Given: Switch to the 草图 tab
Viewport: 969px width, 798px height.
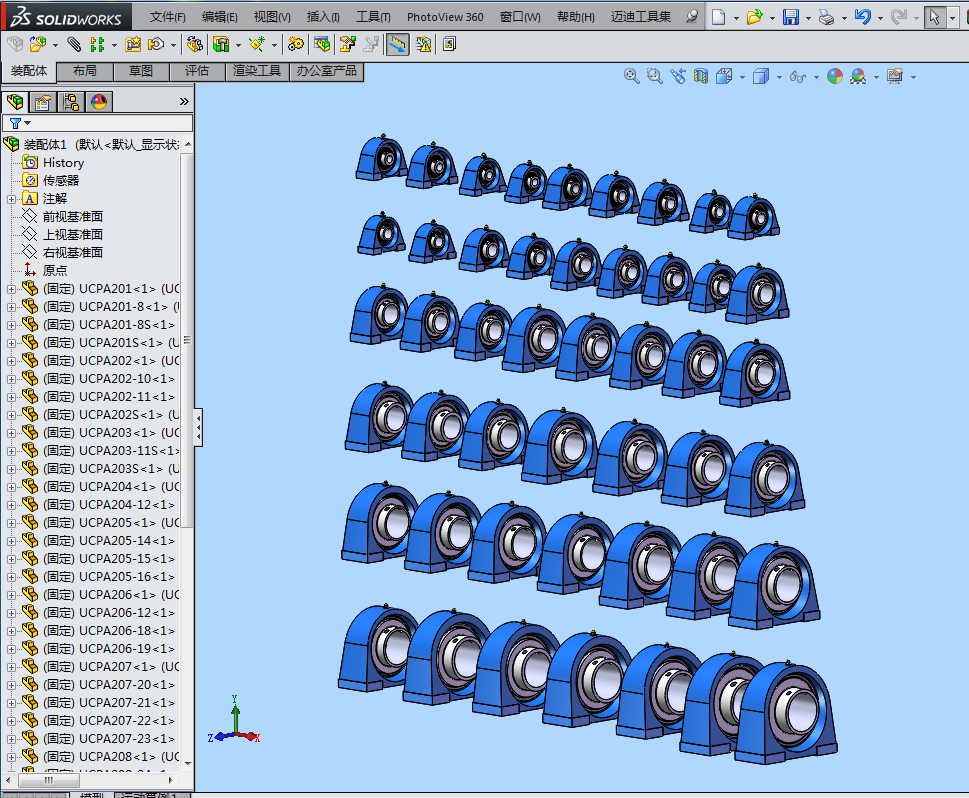Looking at the screenshot, I should [141, 71].
